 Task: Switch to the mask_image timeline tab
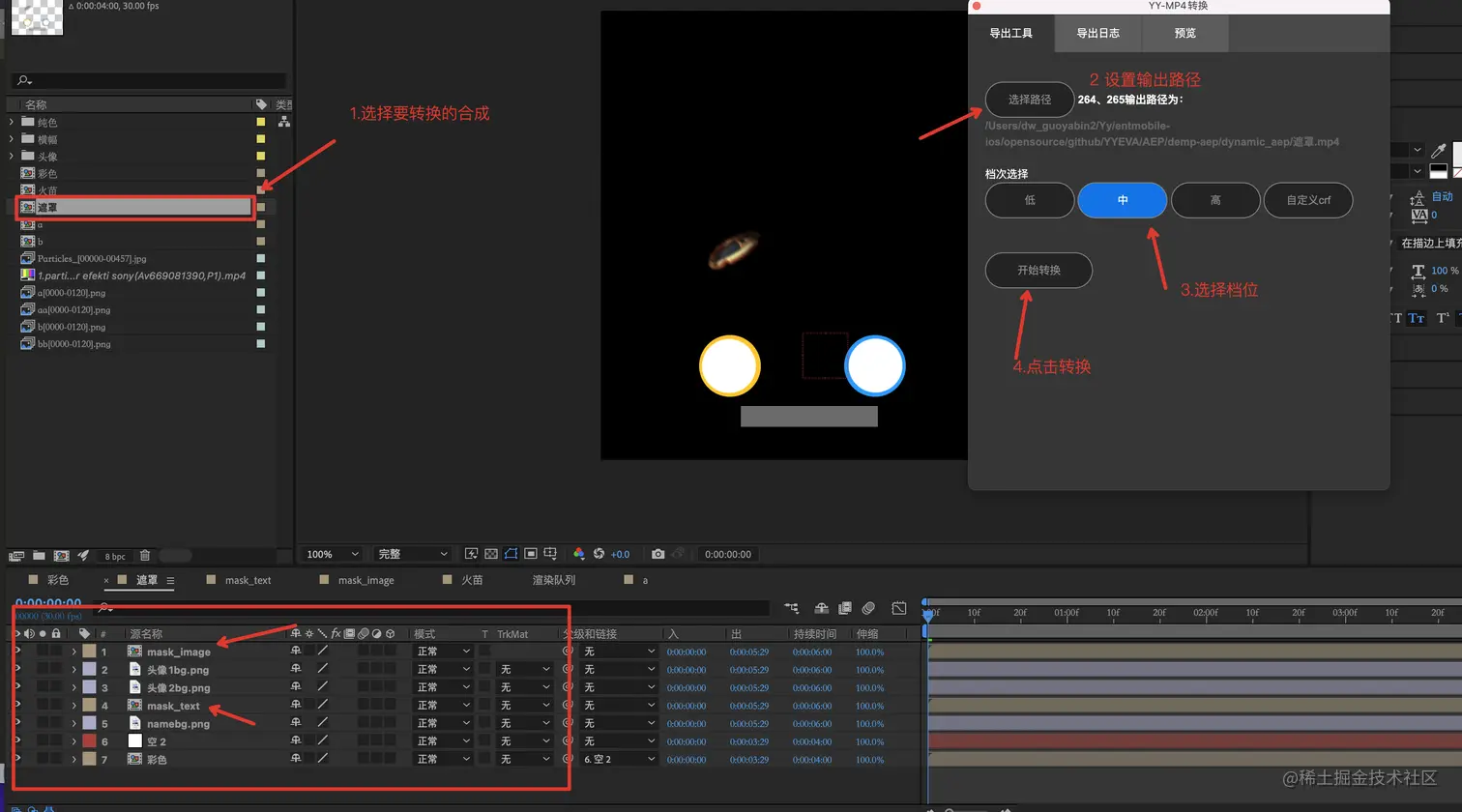pos(366,580)
